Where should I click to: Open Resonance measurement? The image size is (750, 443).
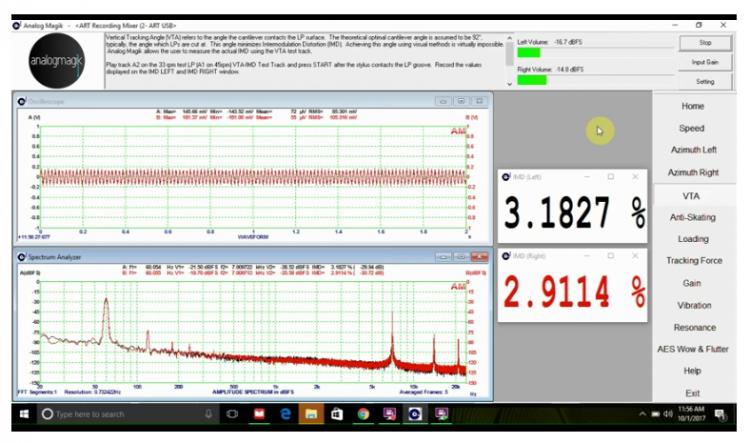click(x=695, y=327)
